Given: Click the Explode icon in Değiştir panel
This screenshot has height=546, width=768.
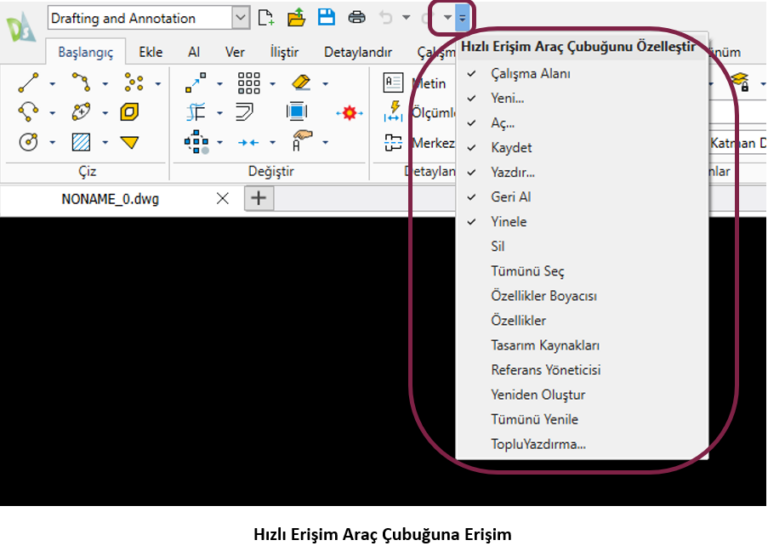Looking at the screenshot, I should [x=349, y=113].
